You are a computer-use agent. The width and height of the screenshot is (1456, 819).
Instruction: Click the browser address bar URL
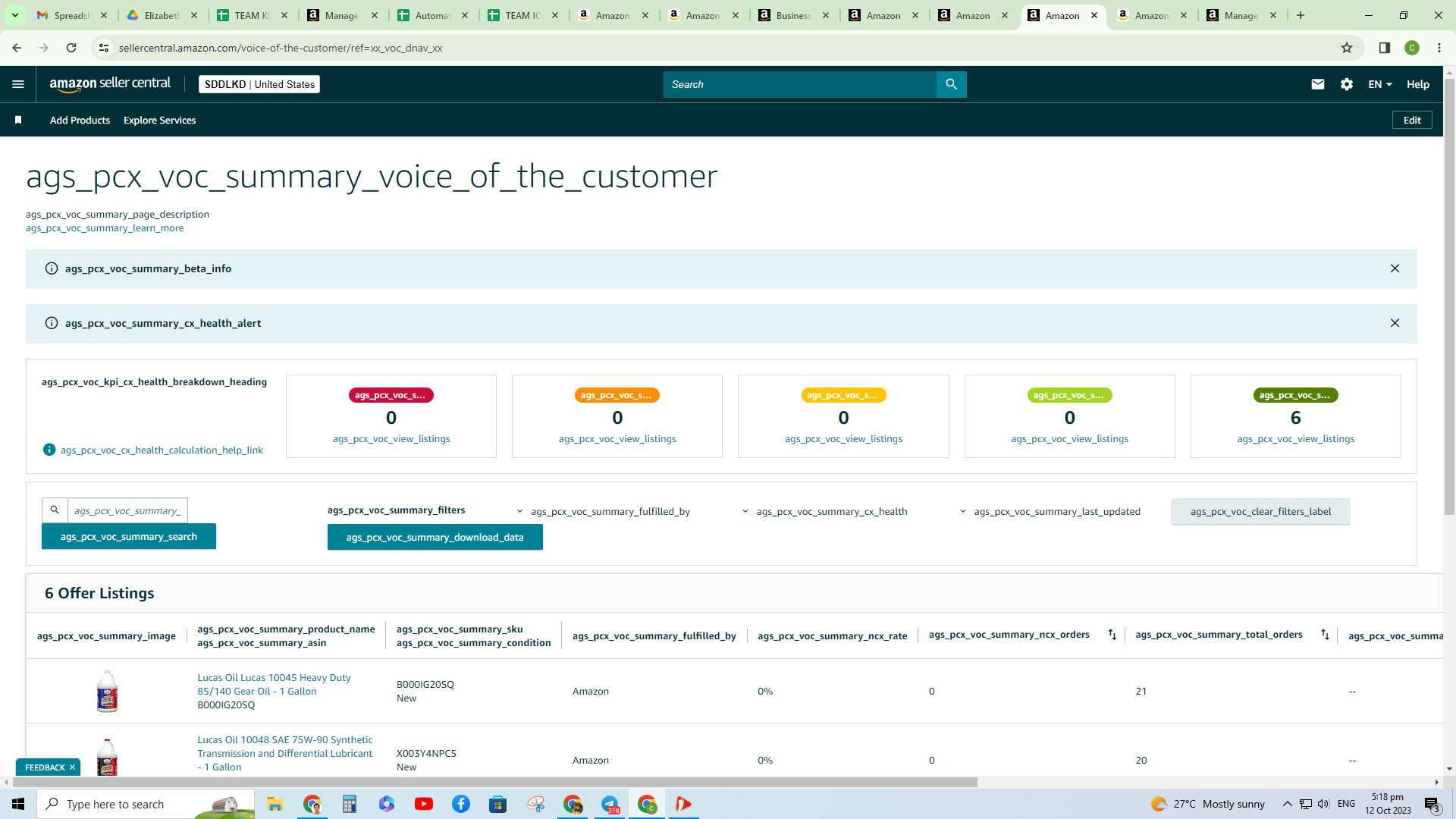pyautogui.click(x=281, y=48)
